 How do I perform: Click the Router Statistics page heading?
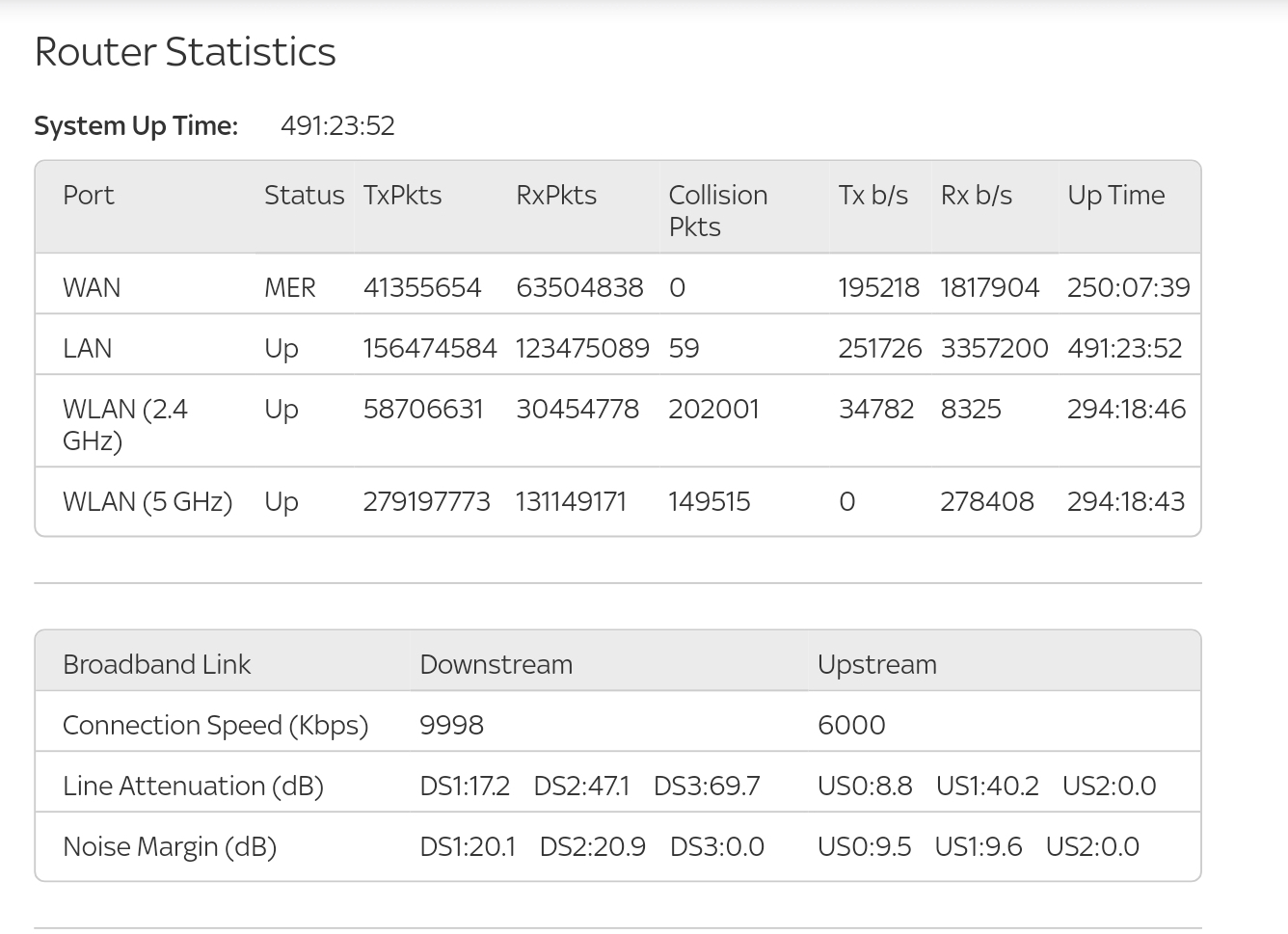click(x=185, y=52)
